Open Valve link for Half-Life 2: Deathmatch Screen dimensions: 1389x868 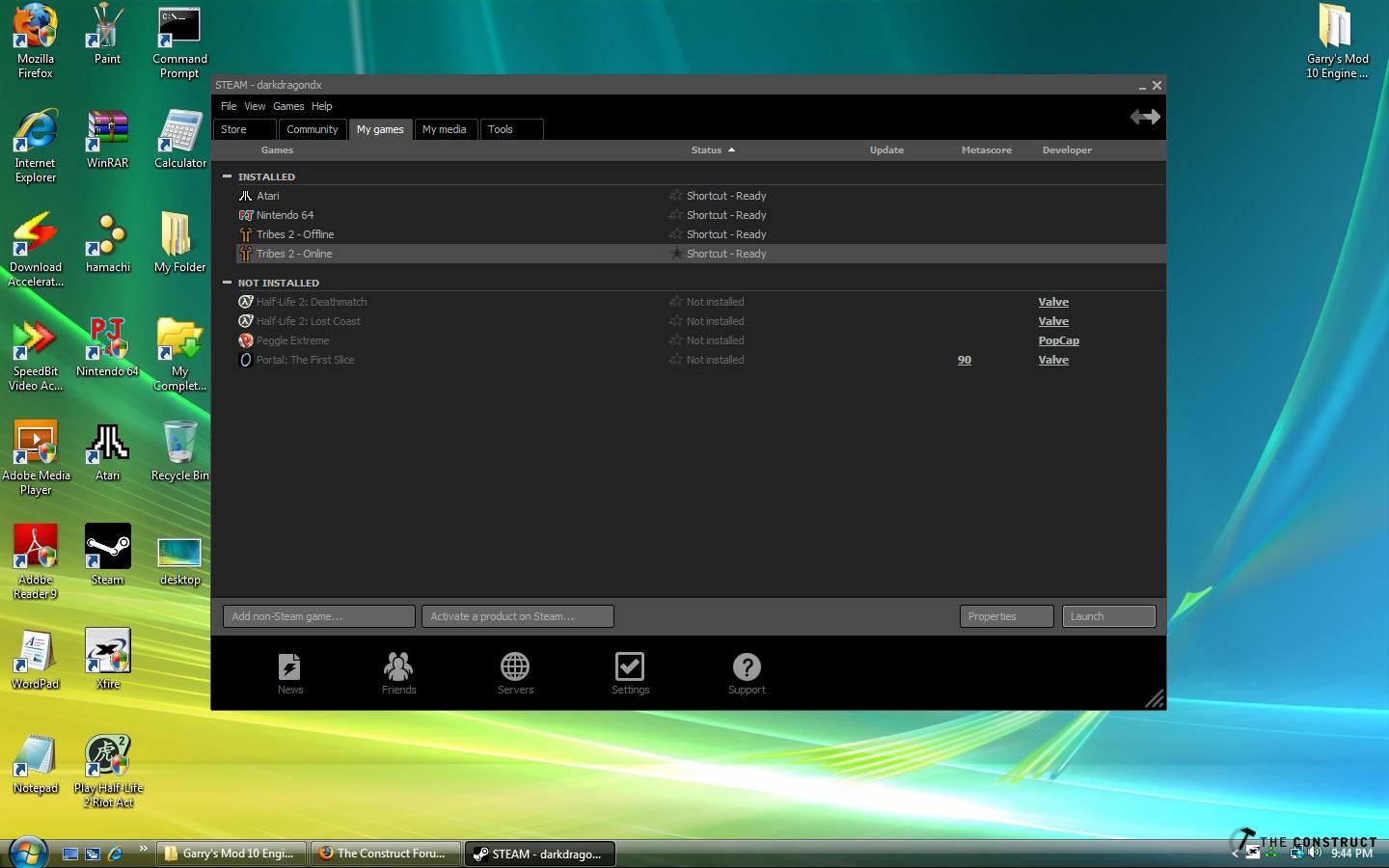pyautogui.click(x=1053, y=302)
